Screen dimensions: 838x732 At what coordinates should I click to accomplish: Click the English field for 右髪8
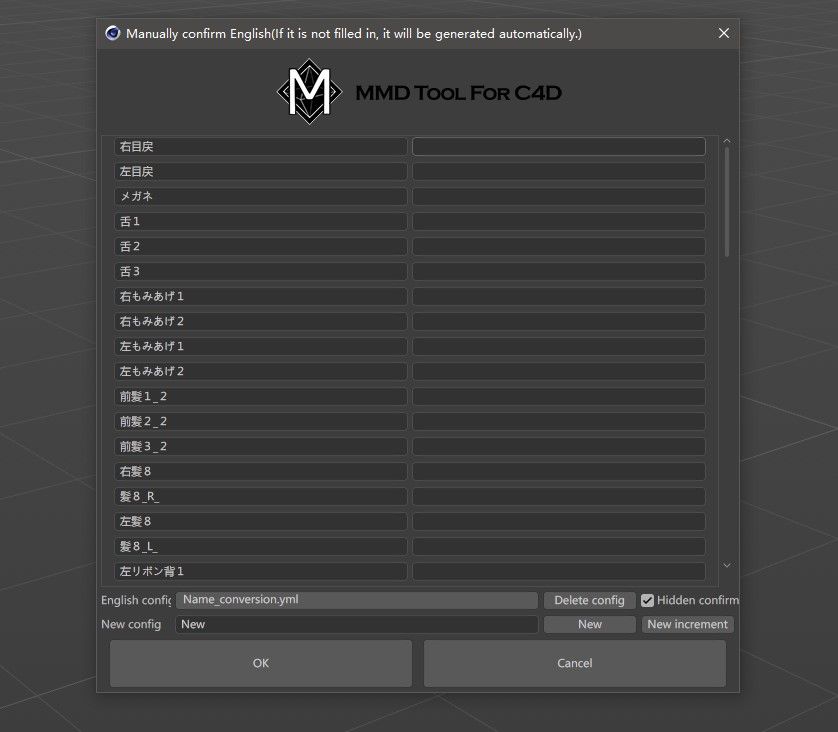click(x=558, y=471)
